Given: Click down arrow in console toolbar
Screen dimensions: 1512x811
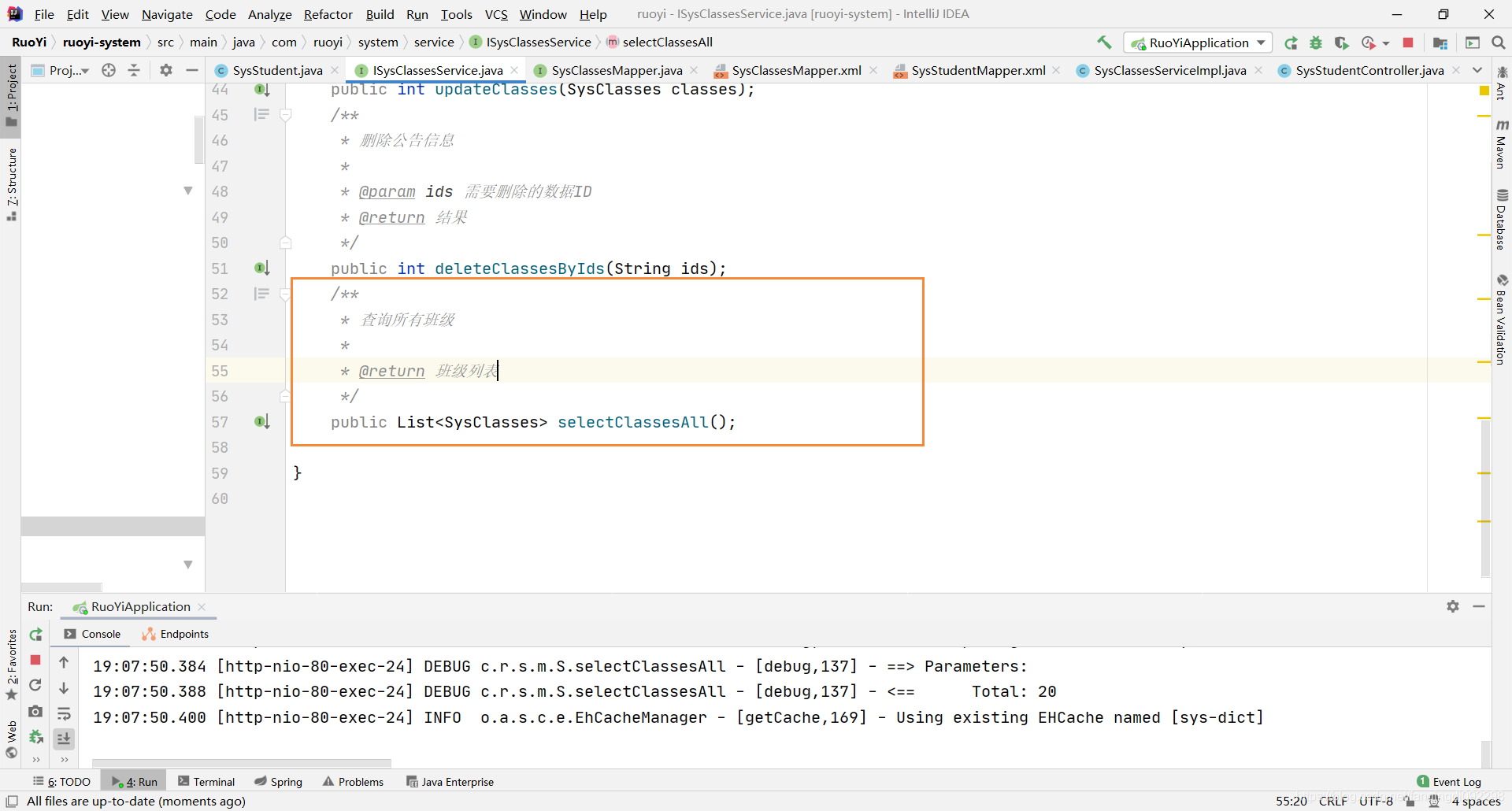Looking at the screenshot, I should [64, 688].
